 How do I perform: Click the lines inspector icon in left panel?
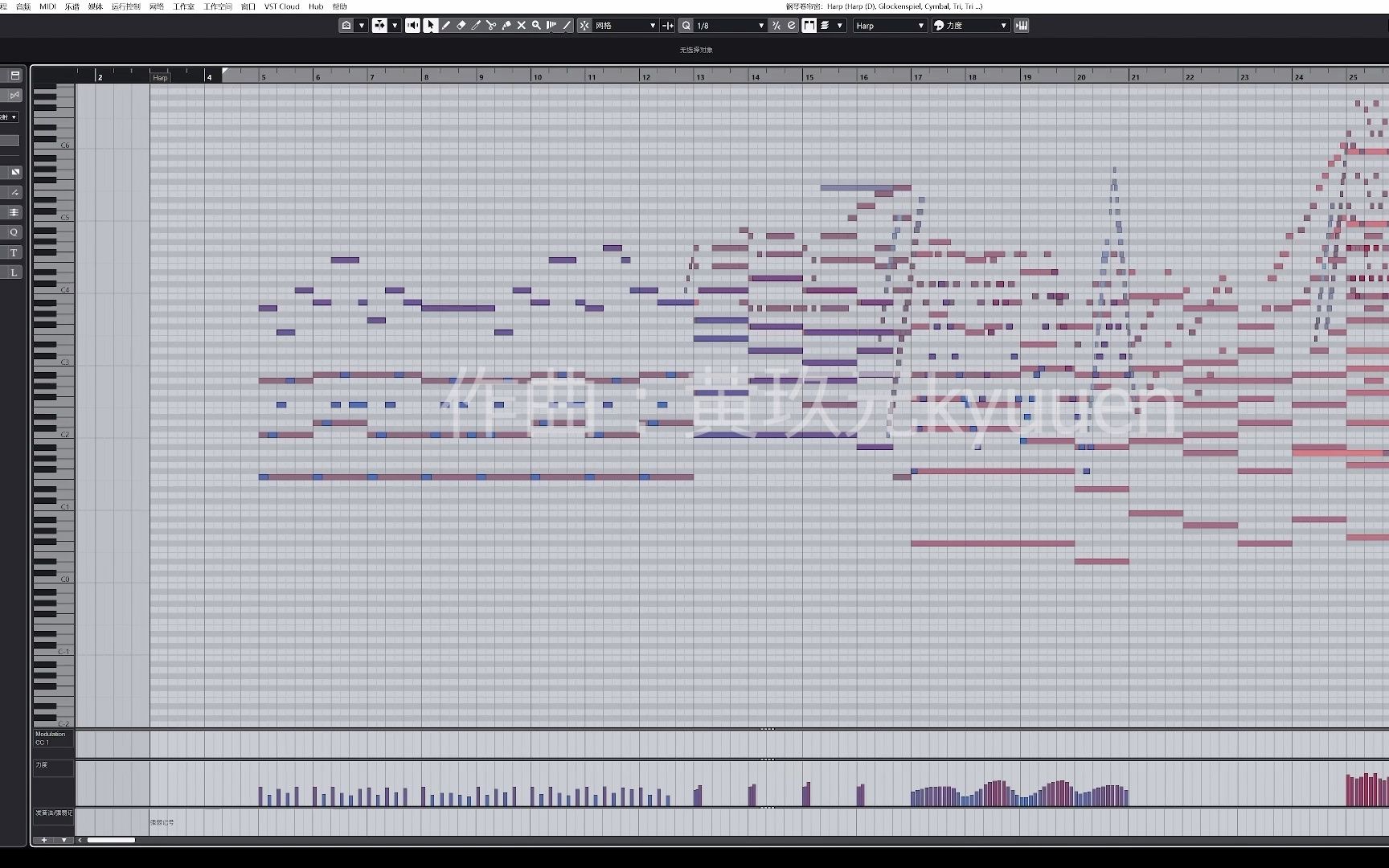coord(14,212)
